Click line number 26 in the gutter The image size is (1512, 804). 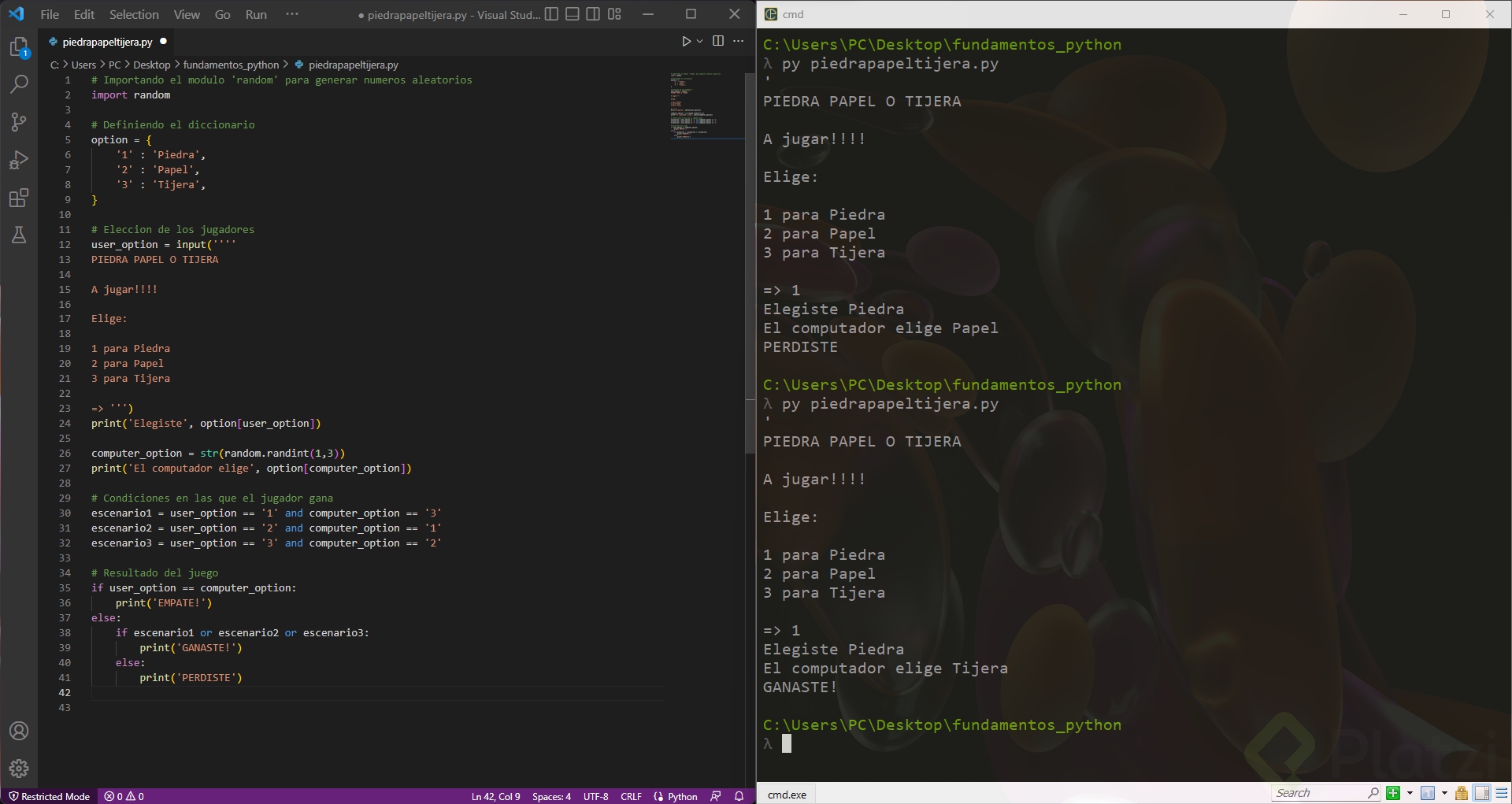65,454
